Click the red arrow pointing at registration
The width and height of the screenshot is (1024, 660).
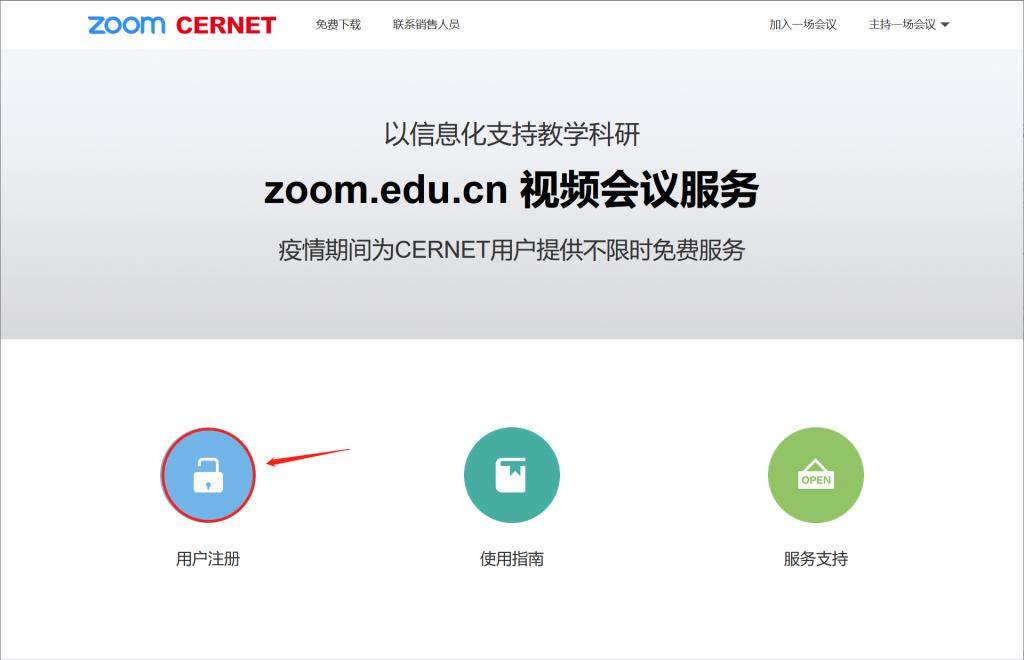[307, 457]
